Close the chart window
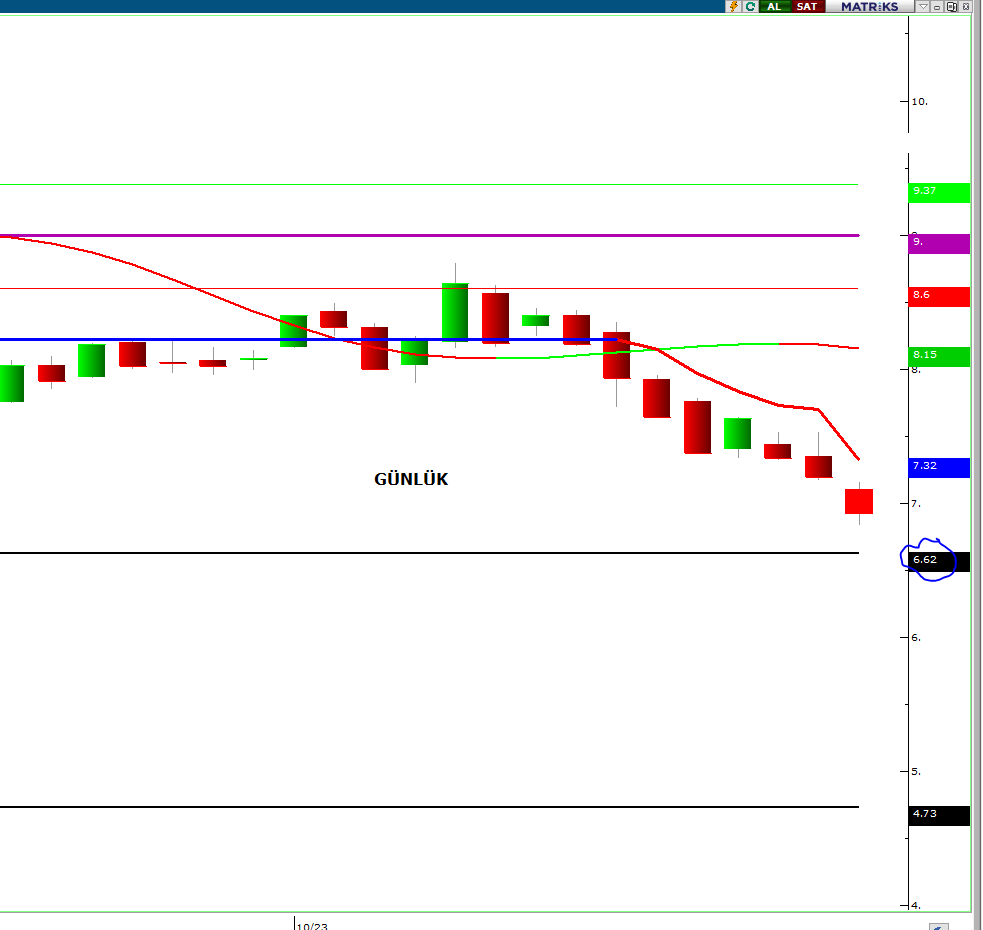The height and width of the screenshot is (930, 983). point(966,6)
